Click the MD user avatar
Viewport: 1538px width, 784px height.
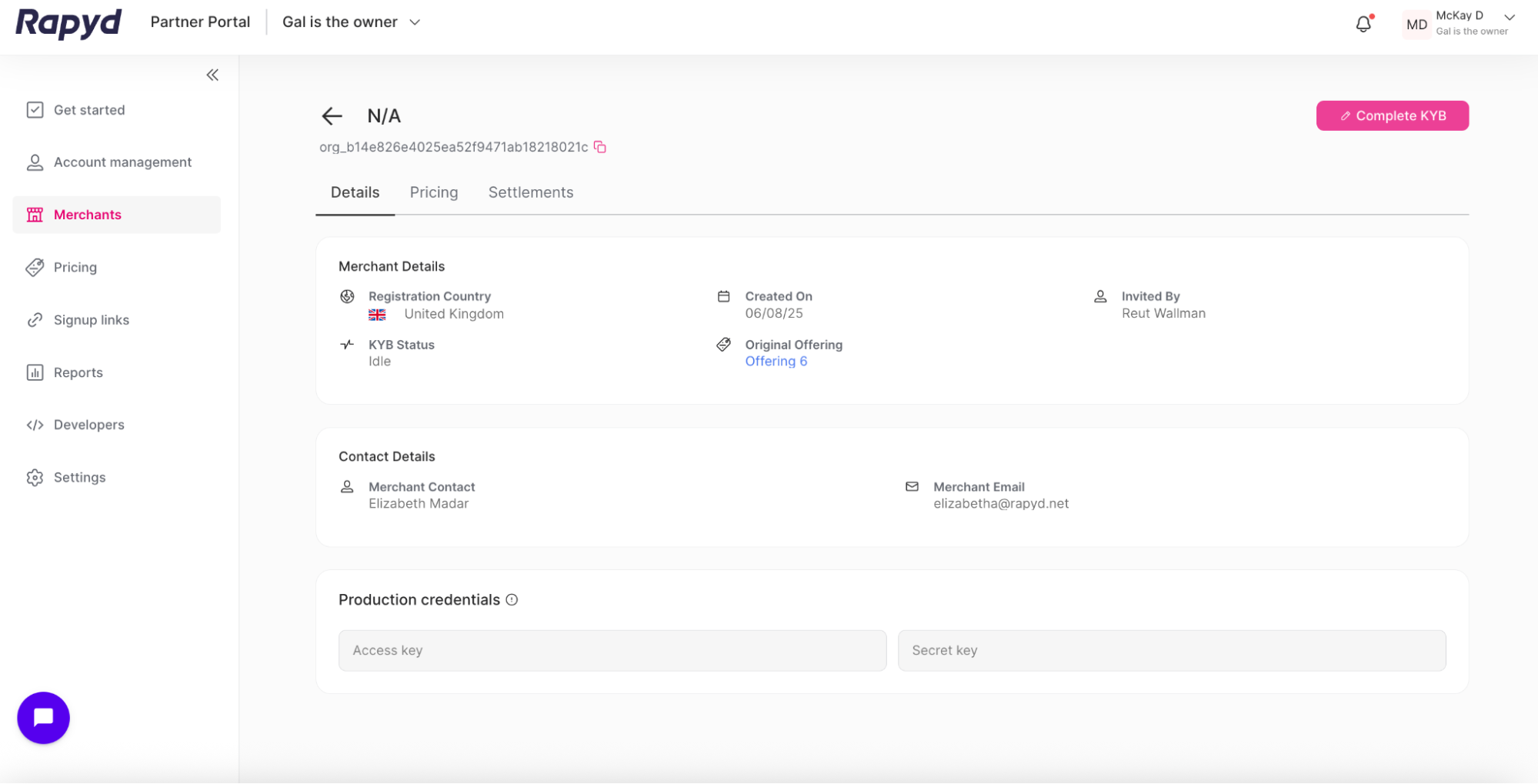pos(1416,24)
